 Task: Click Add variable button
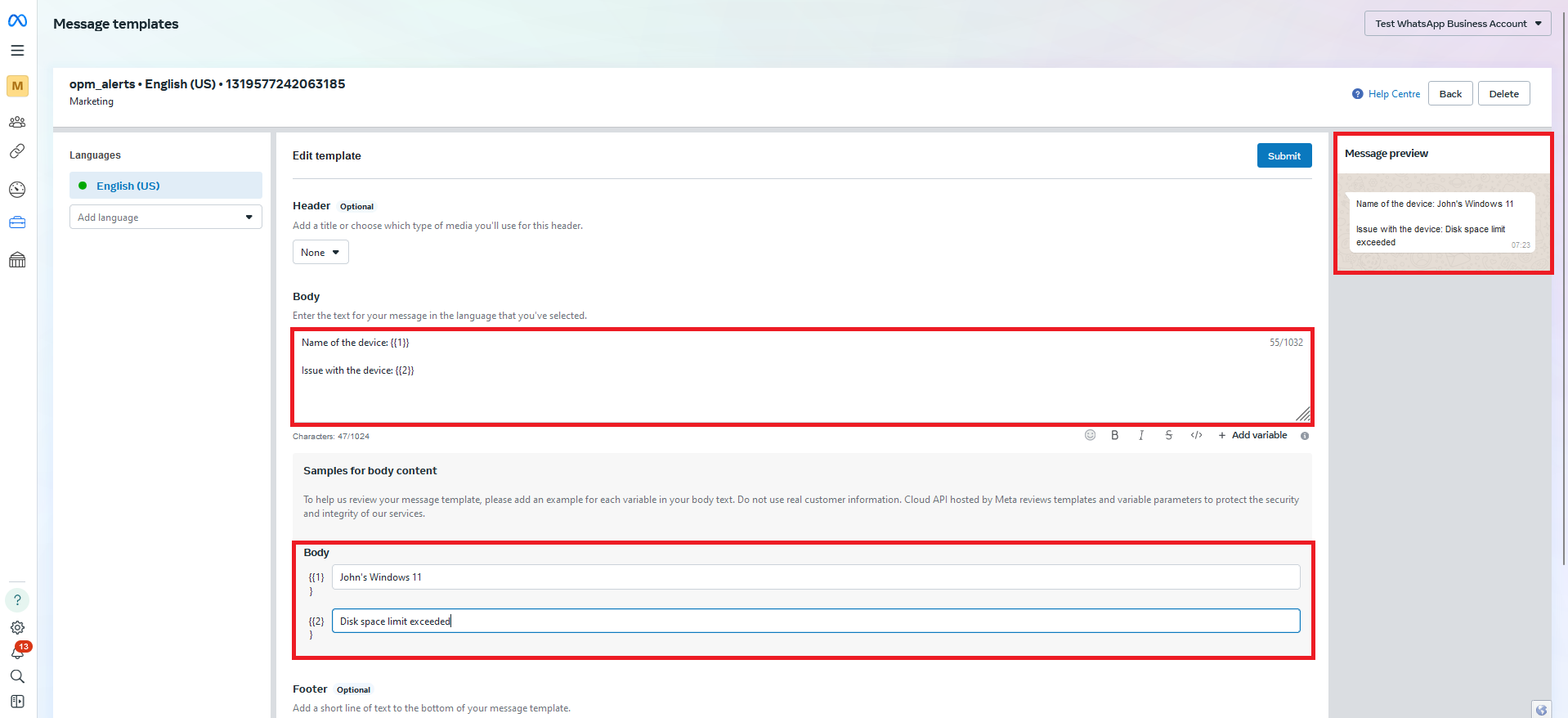click(x=1252, y=435)
